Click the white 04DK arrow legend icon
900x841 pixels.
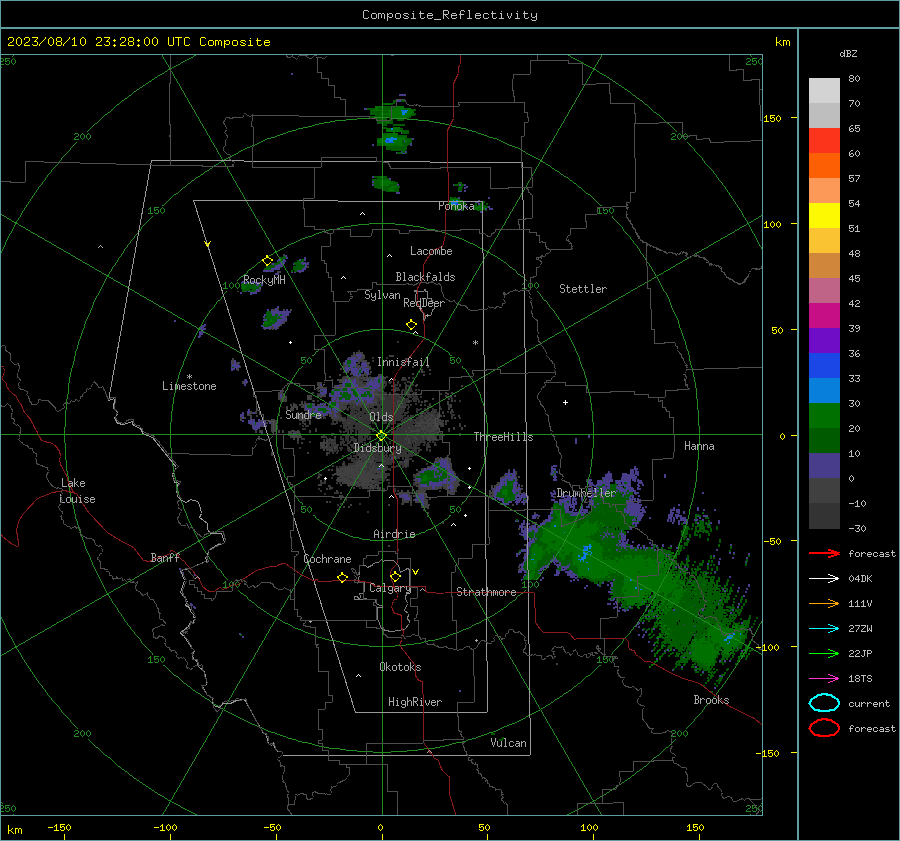(x=824, y=578)
